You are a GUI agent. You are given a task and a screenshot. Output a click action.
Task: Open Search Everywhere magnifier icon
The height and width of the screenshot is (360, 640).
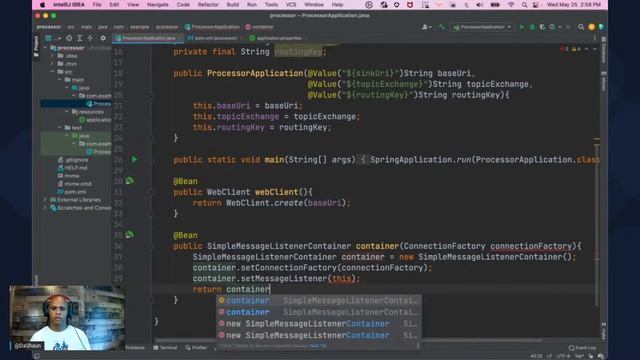[580, 27]
